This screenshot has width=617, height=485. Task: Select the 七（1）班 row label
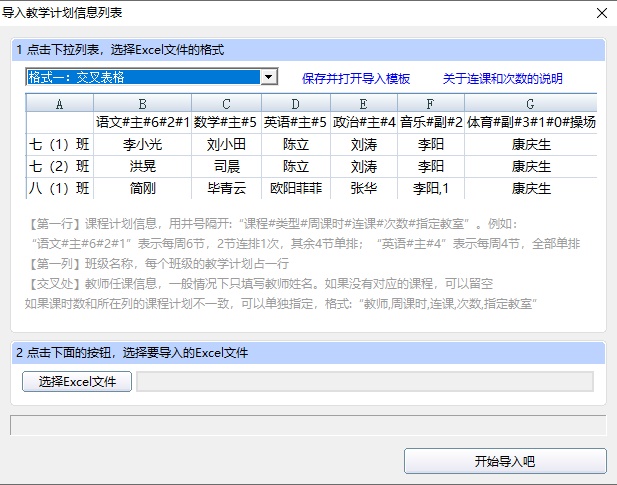coord(59,144)
